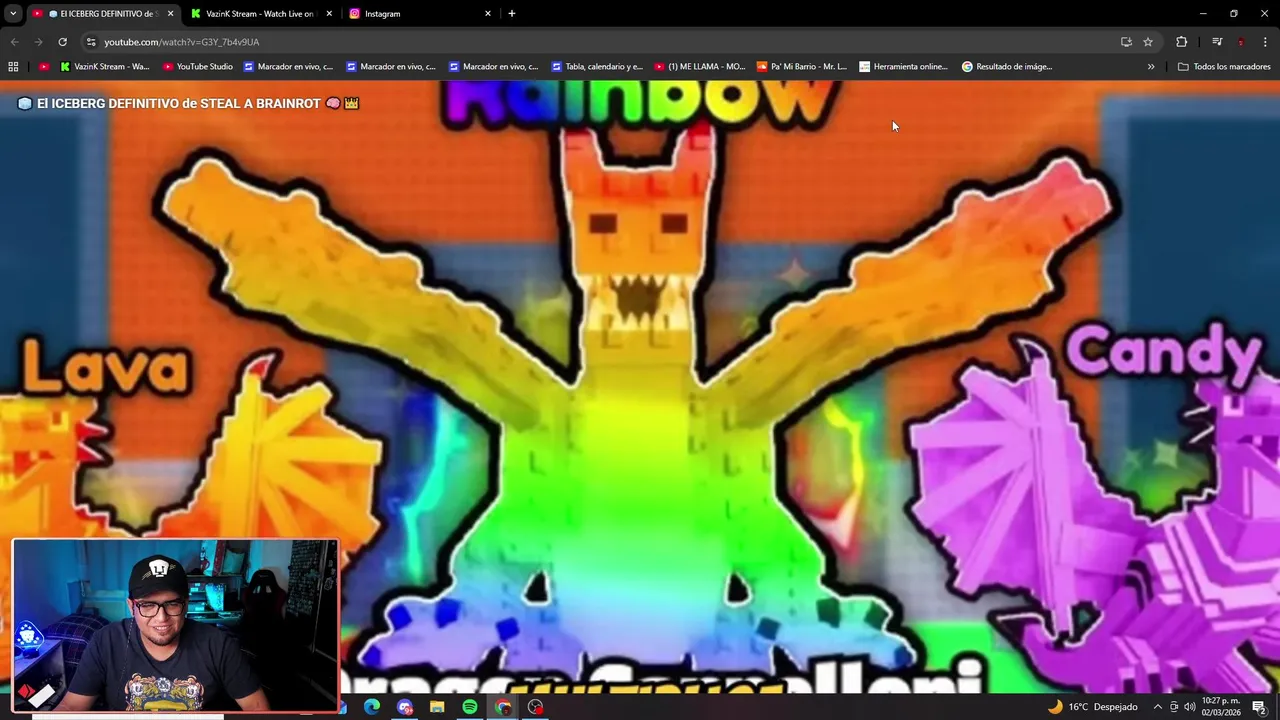Open the taskbar app with notification badge

click(405, 707)
